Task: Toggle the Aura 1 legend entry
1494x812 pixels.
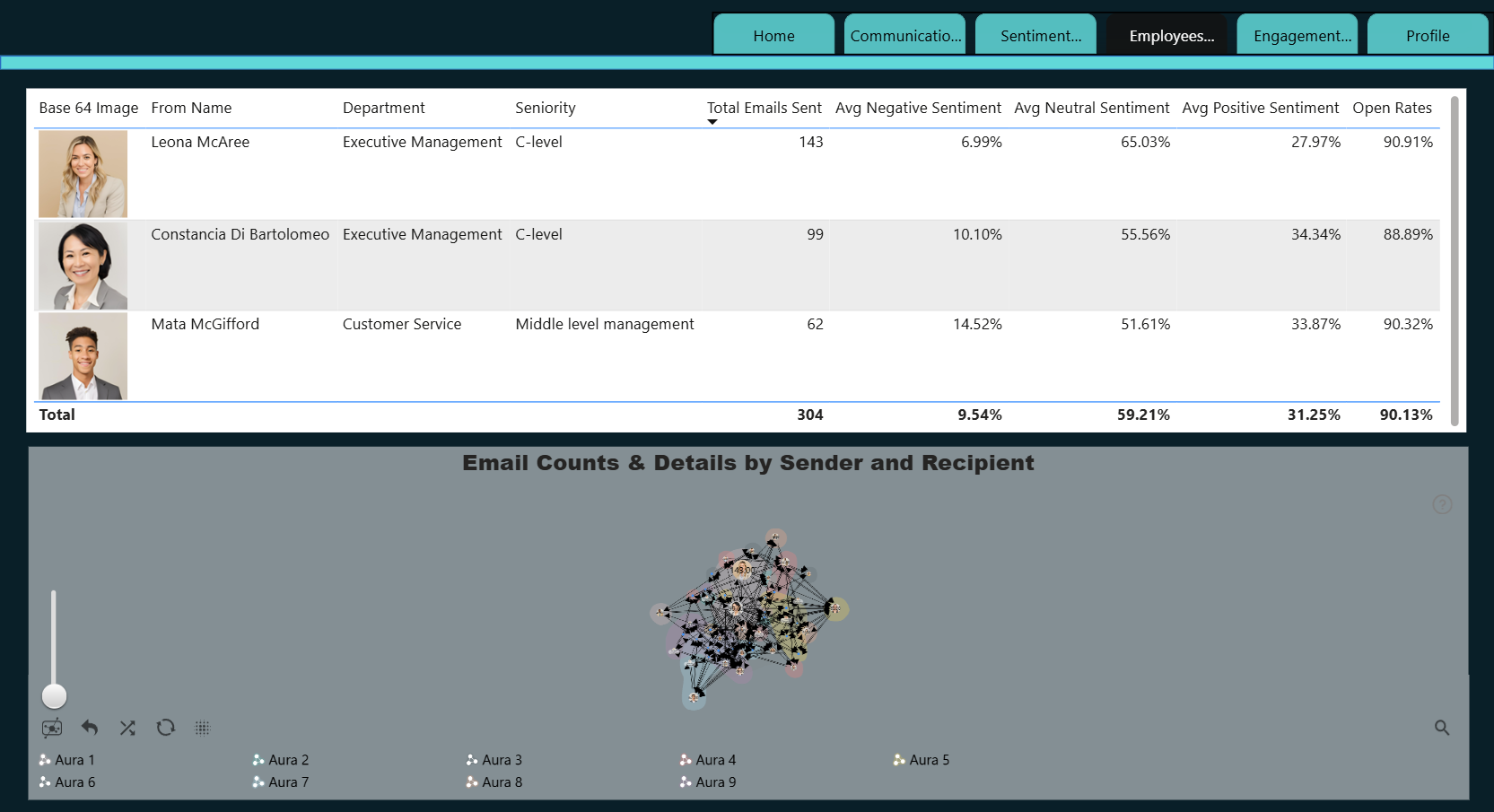Action: 67,760
